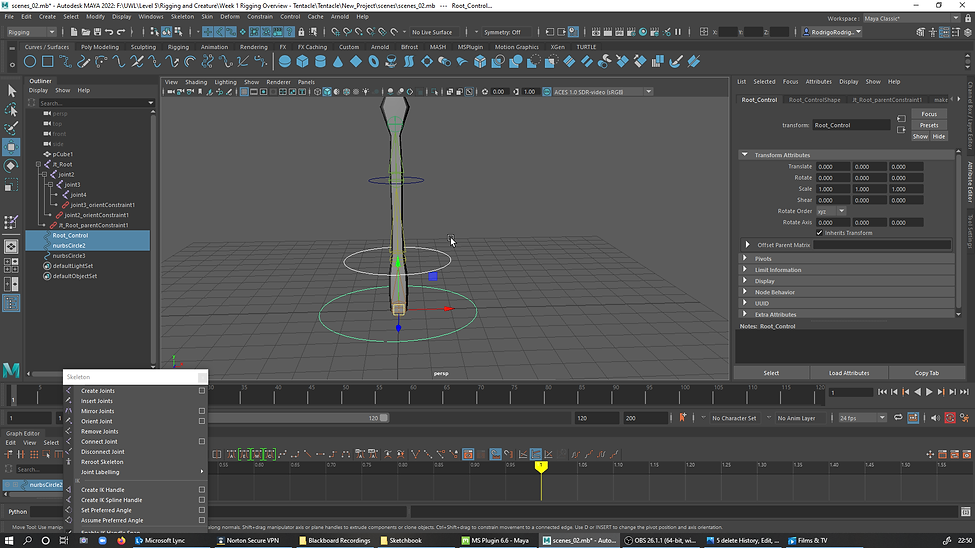This screenshot has width=975, height=548.
Task: Open the Rotate Order dropdown
Action: (831, 211)
